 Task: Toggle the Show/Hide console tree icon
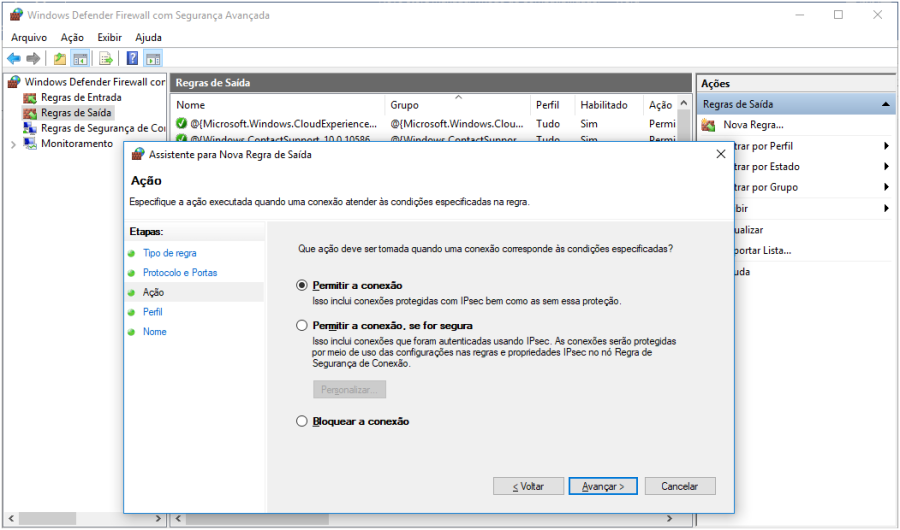80,59
